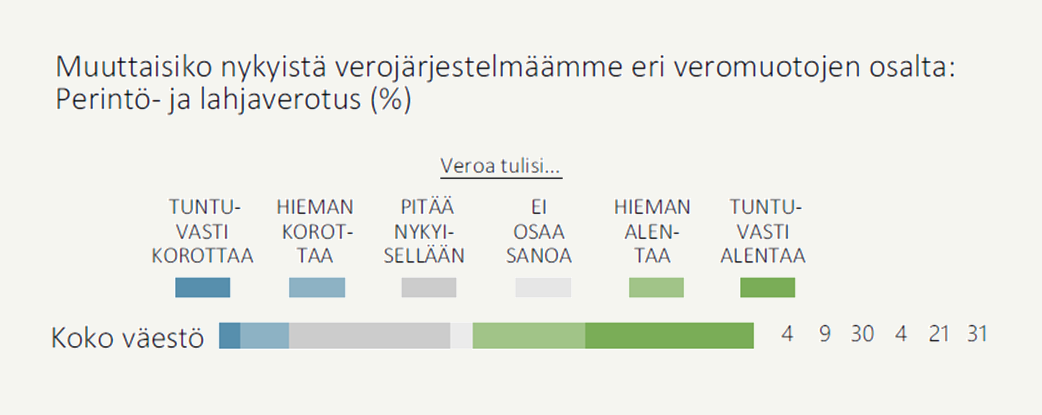
Task: Select the light green segment of the bar
Action: point(528,336)
